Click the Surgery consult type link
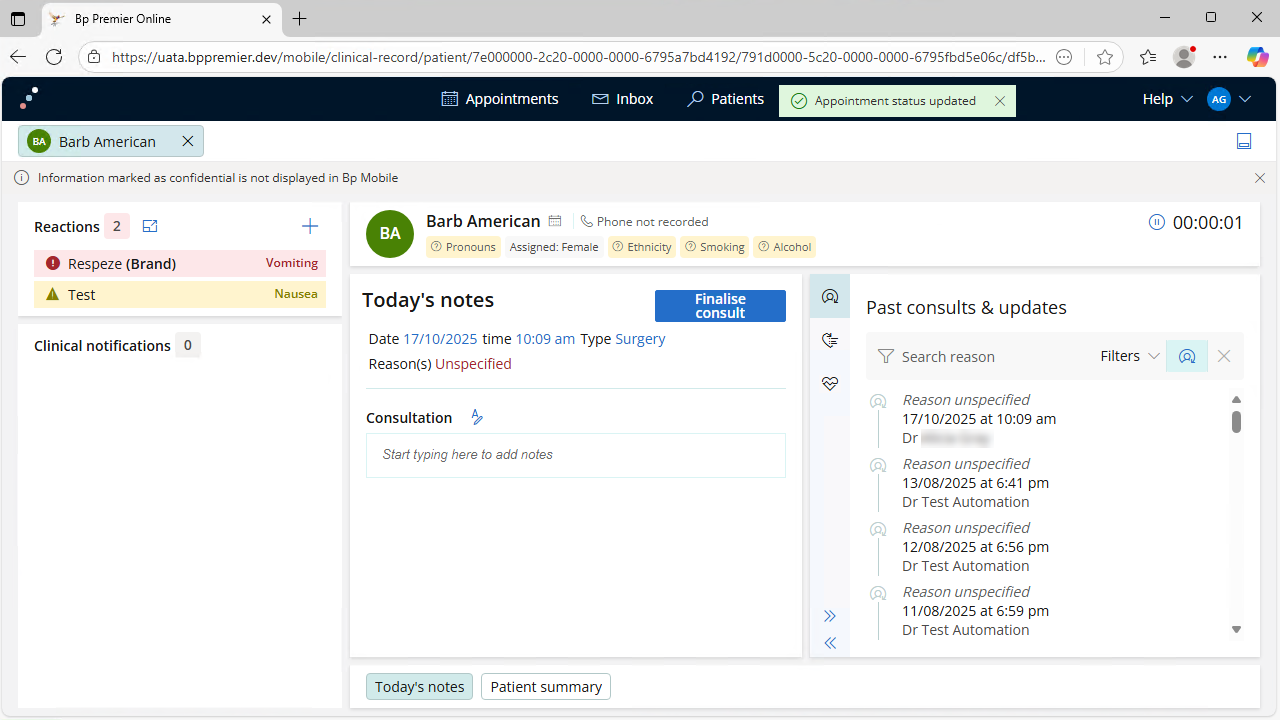1280x720 pixels. 640,339
